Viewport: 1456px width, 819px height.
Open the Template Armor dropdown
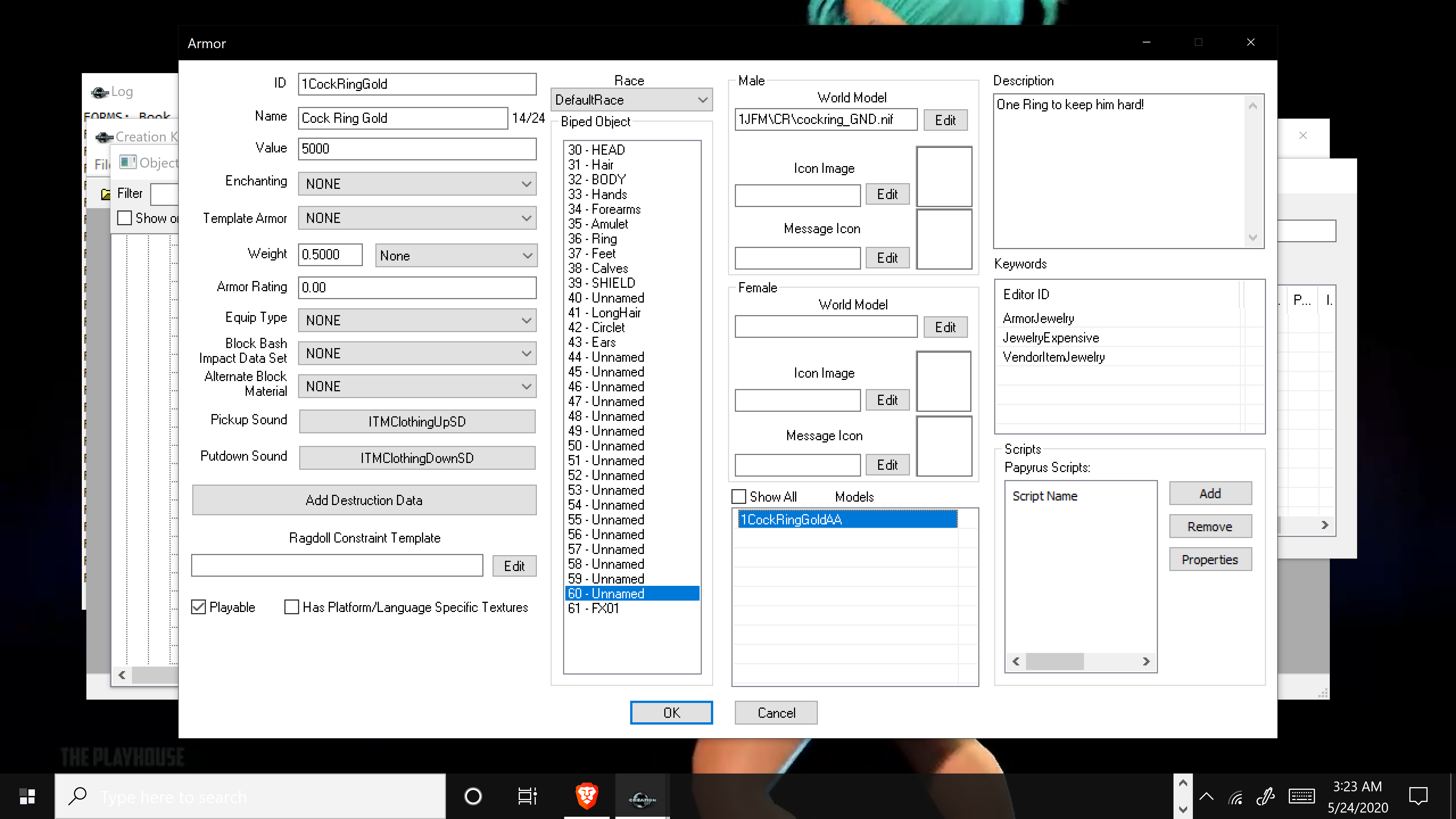tap(417, 218)
